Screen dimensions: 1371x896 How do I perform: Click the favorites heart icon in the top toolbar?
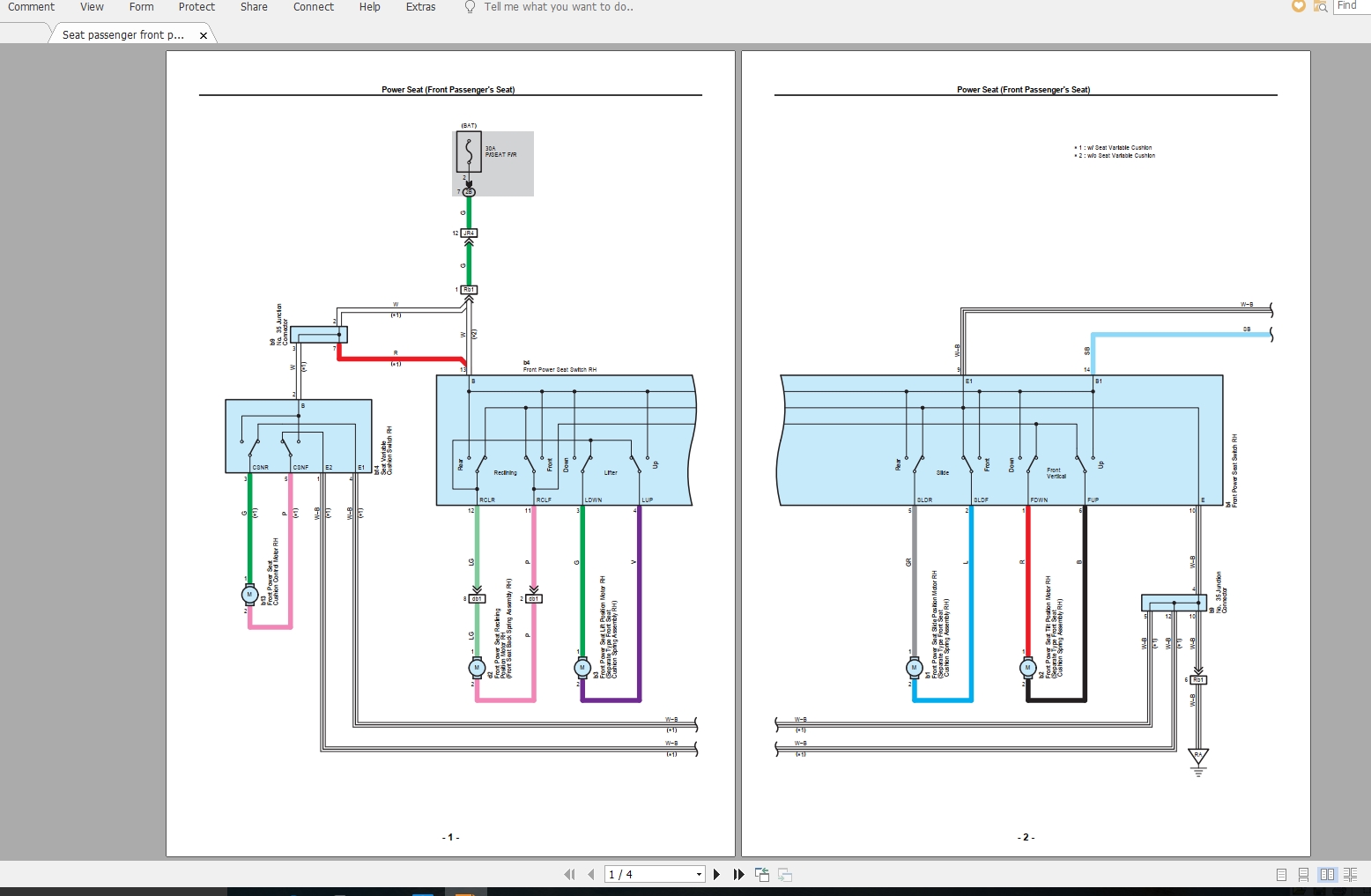point(1298,6)
